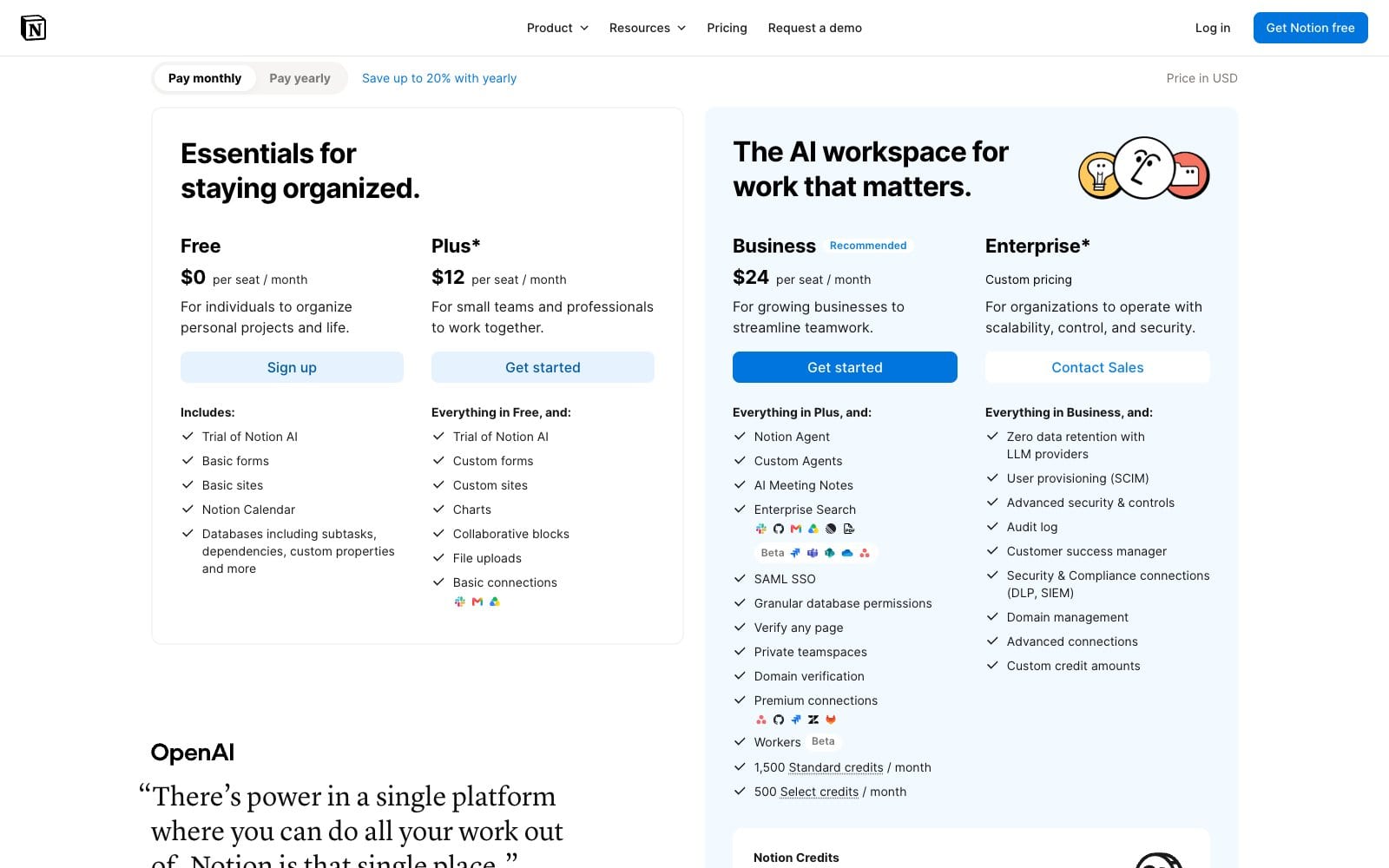Click Get started under the Business plan
Image resolution: width=1389 pixels, height=868 pixels.
tap(845, 367)
